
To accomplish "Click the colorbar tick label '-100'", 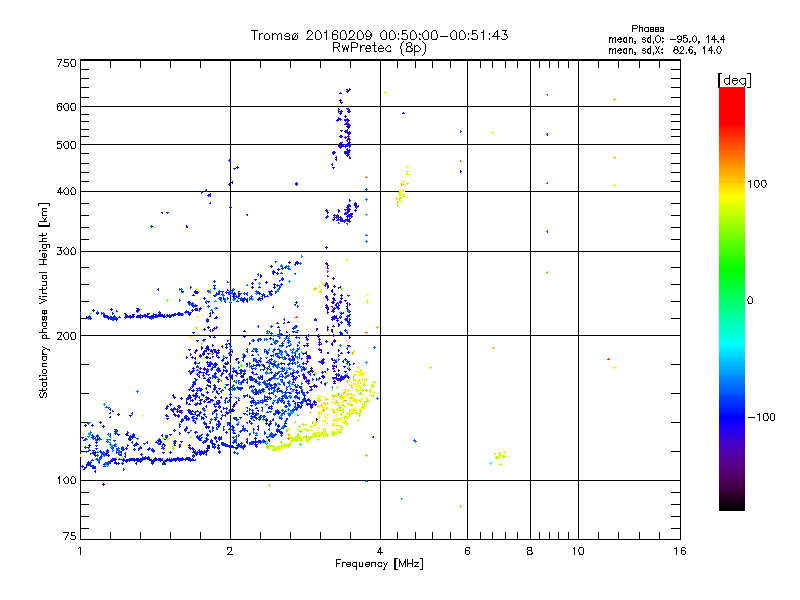I will click(x=762, y=417).
